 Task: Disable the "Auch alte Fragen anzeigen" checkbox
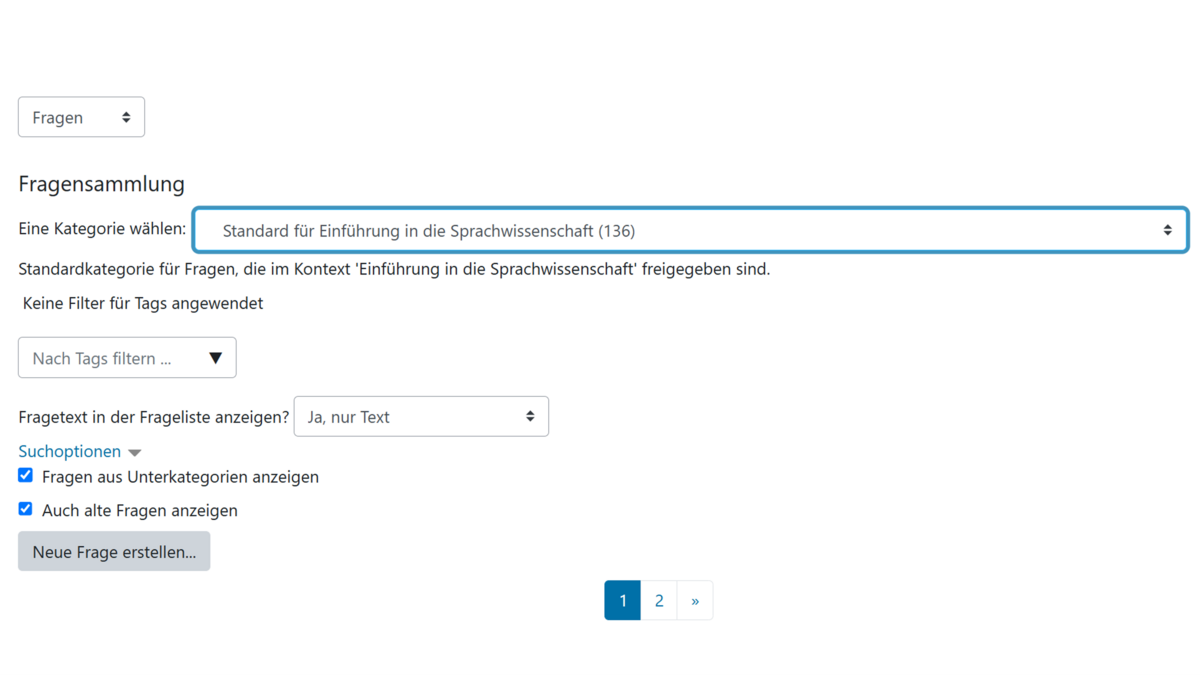(26, 508)
